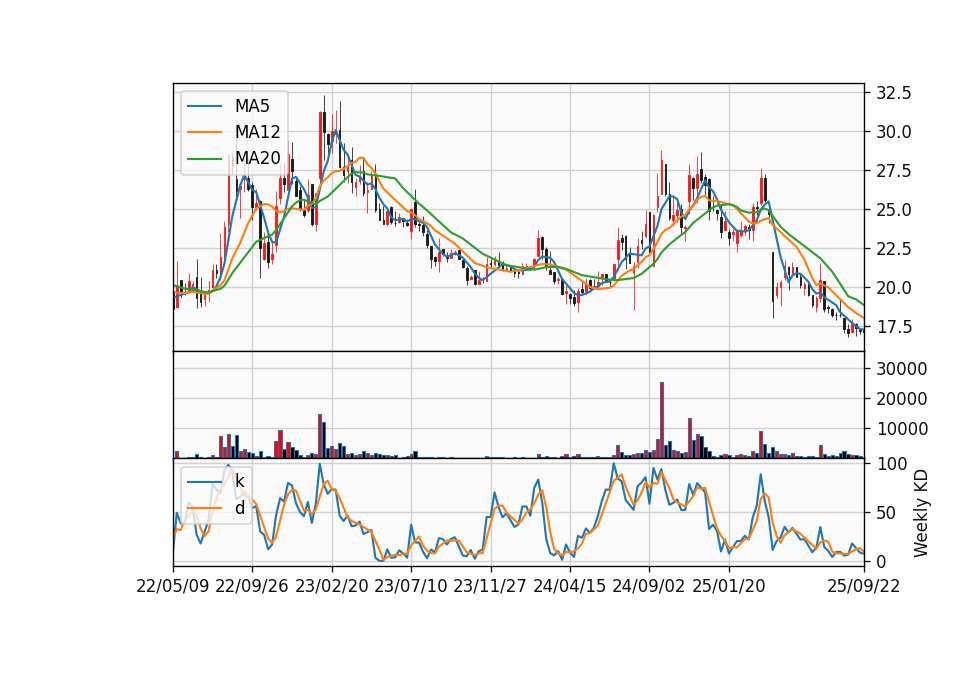
Task: Click the 20000 volume axis tick
Action: coord(902,399)
